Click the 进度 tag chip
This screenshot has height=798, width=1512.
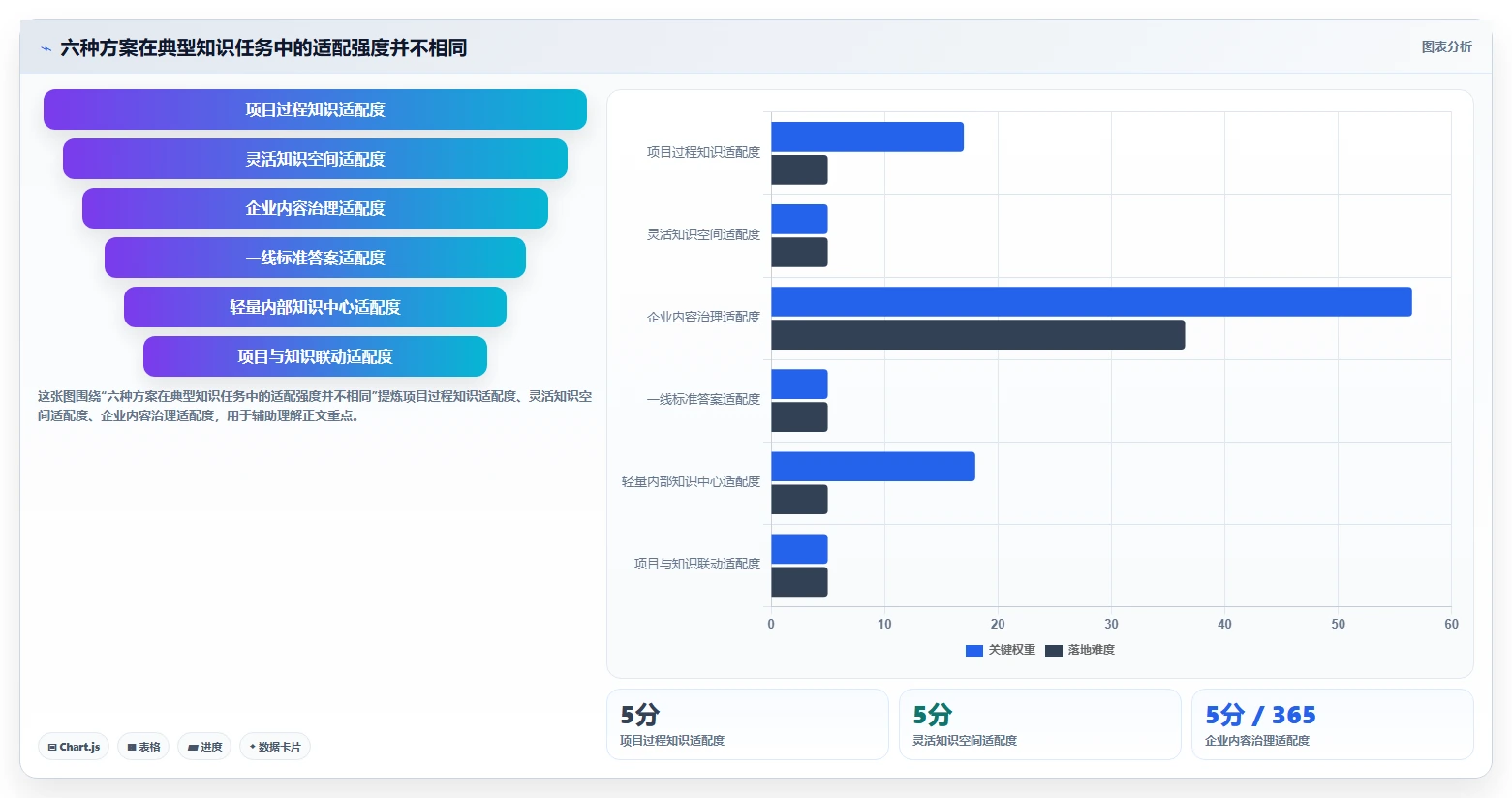(x=204, y=747)
